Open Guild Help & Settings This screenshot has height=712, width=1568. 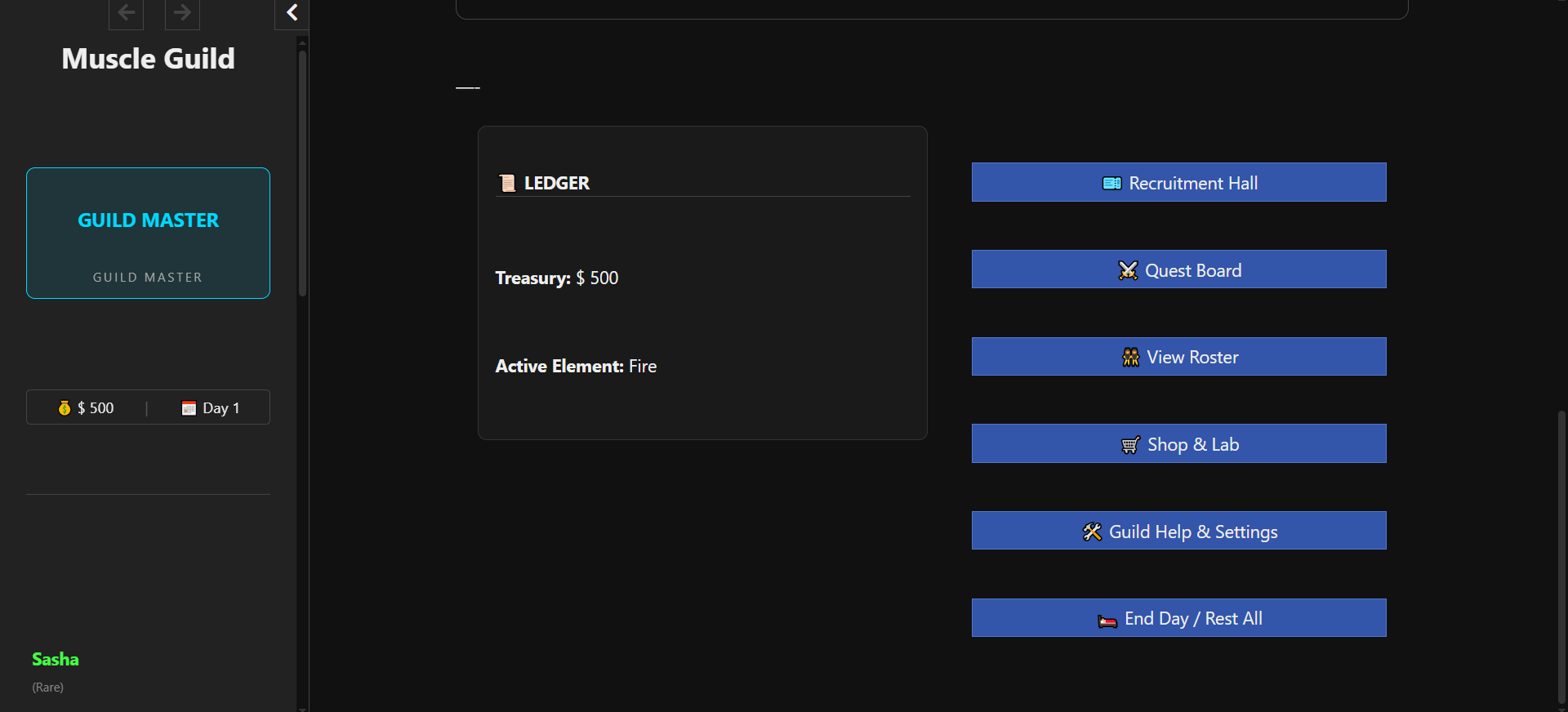[1192, 532]
